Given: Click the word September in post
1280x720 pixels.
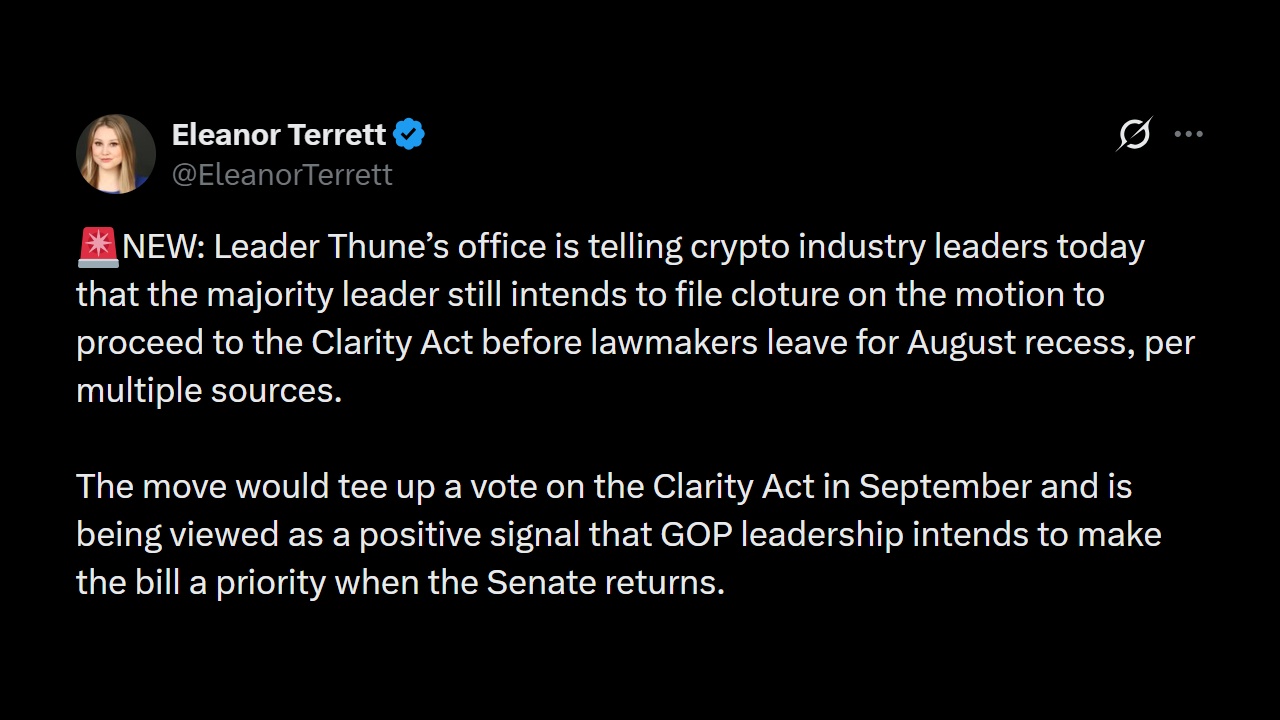Looking at the screenshot, I should tap(945, 487).
